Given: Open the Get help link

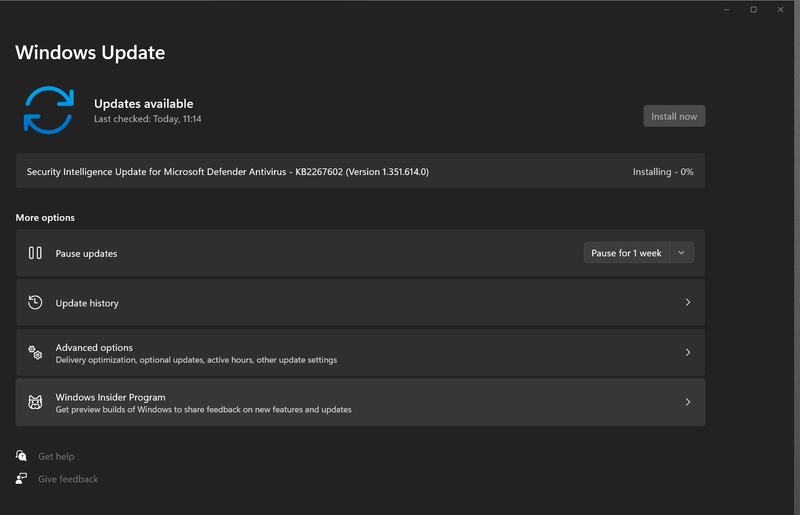Looking at the screenshot, I should tap(56, 456).
